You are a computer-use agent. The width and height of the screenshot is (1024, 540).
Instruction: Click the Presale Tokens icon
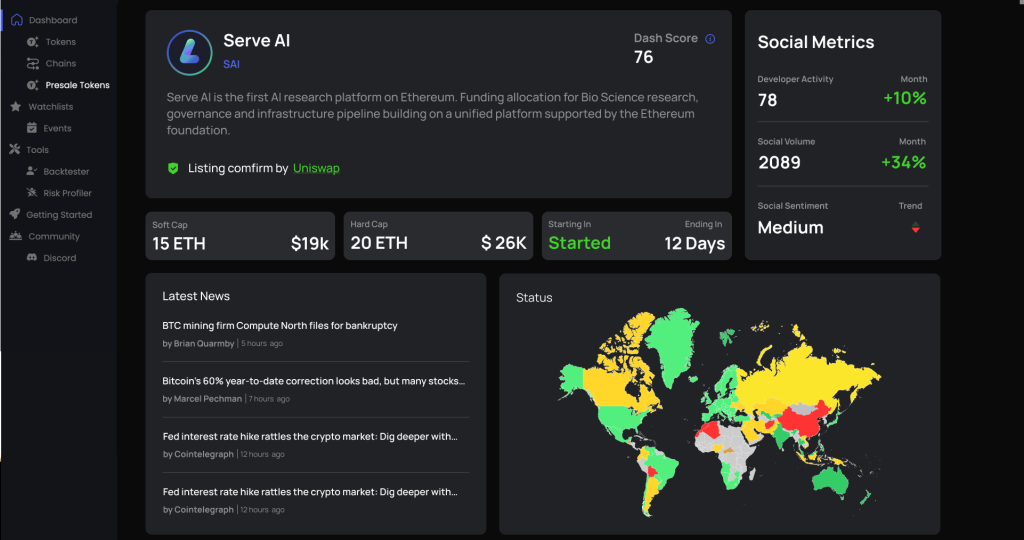[33, 85]
